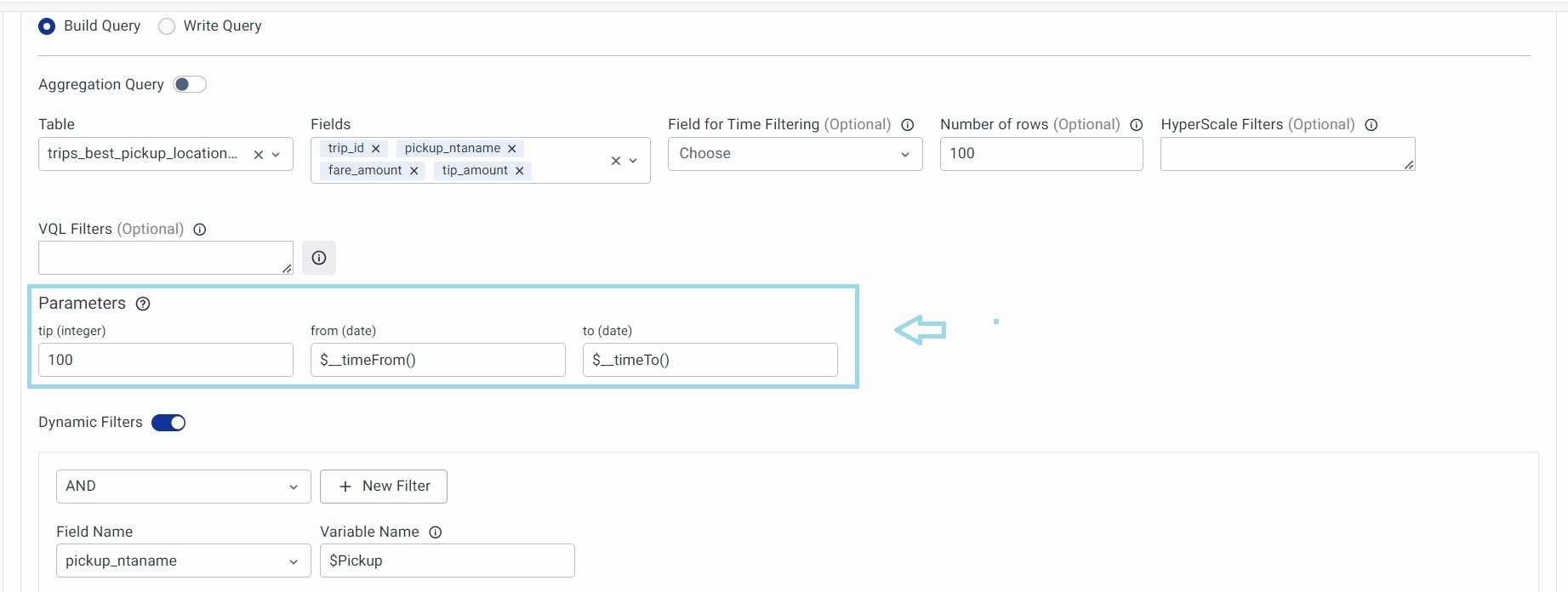Screen dimensions: 1568x592
Task: Add a New Filter
Action: 384,487
